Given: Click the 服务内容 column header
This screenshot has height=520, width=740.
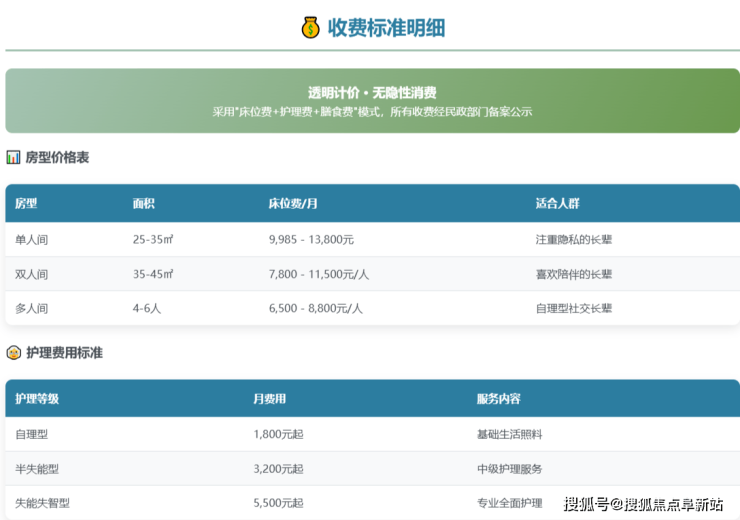Looking at the screenshot, I should pos(498,398).
